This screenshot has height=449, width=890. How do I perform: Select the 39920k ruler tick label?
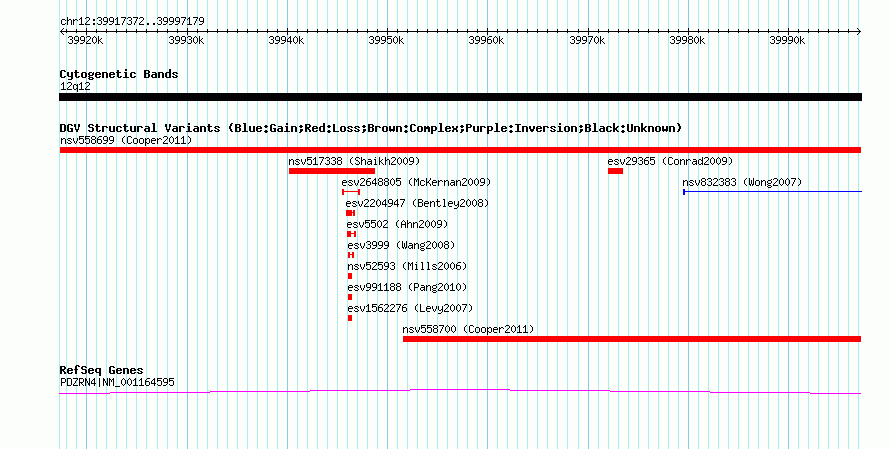pyautogui.click(x=85, y=40)
